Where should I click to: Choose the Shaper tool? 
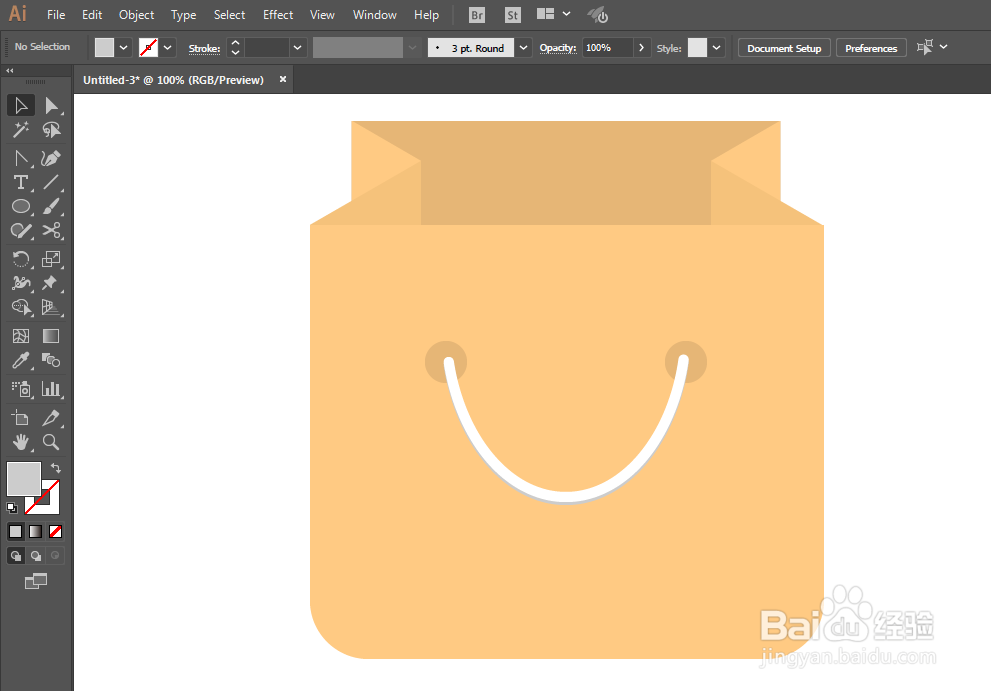pos(21,230)
